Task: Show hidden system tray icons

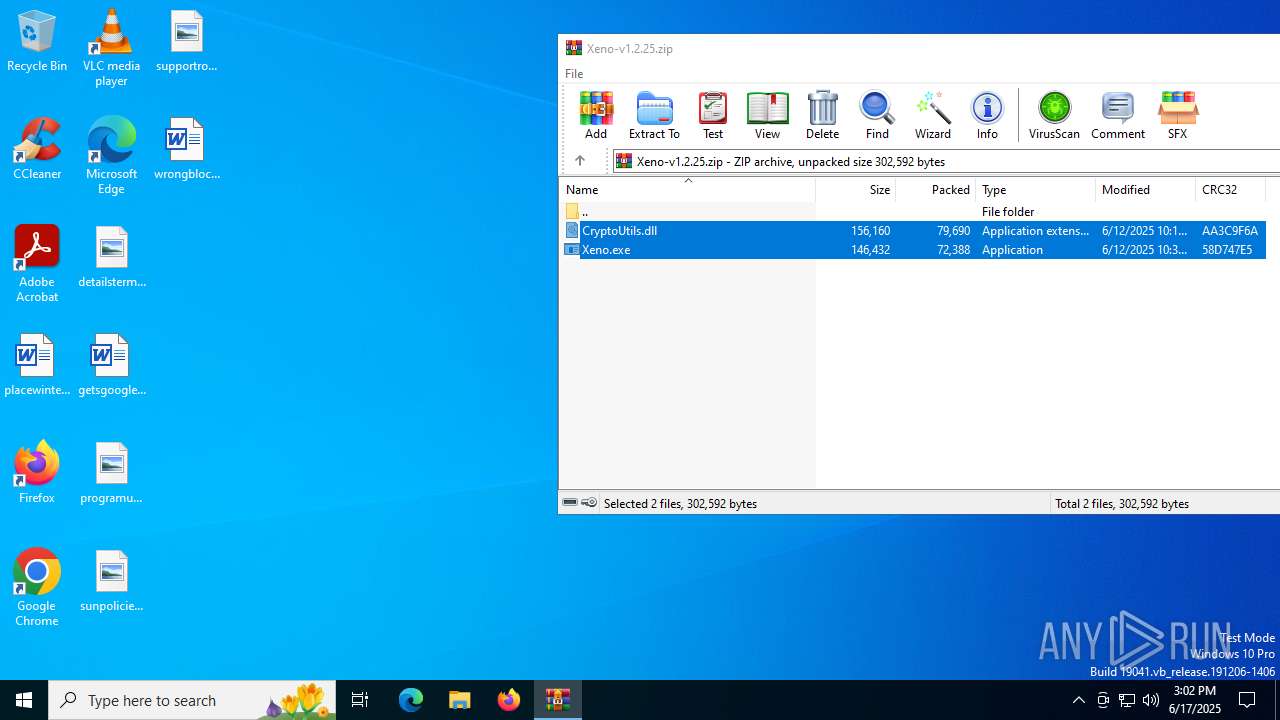Action: 1078,700
